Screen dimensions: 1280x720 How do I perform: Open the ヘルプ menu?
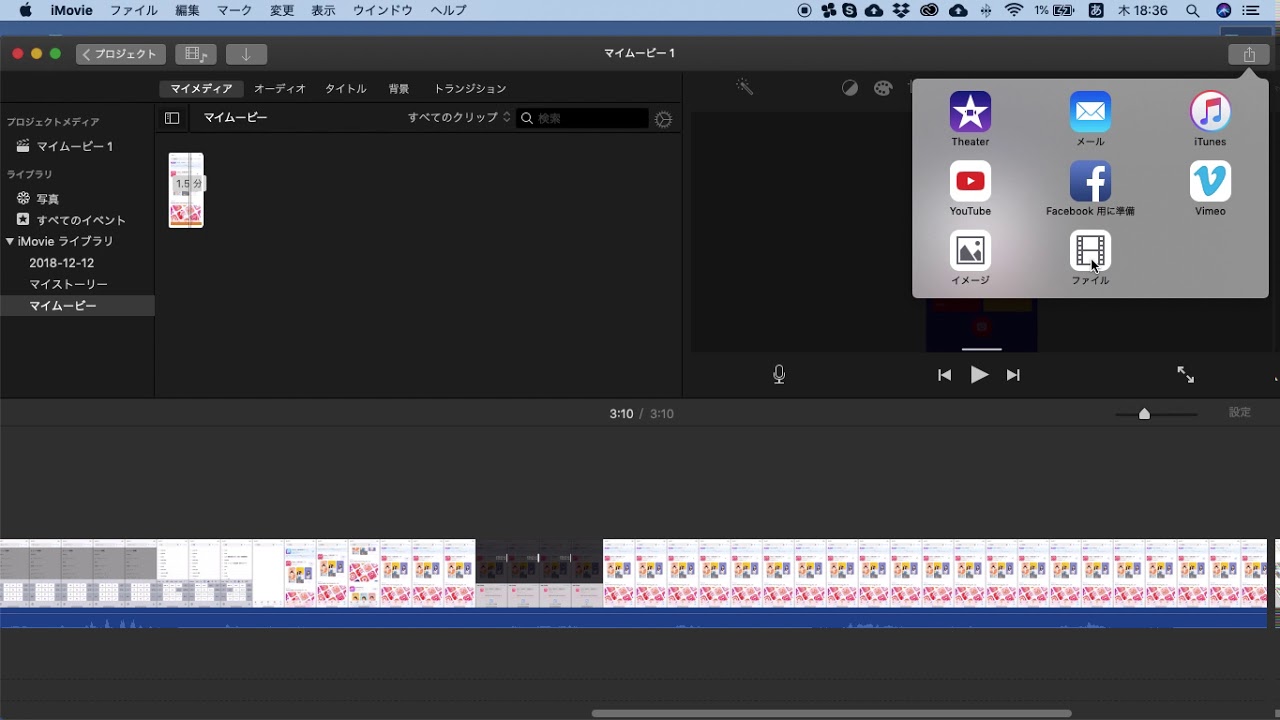[448, 10]
